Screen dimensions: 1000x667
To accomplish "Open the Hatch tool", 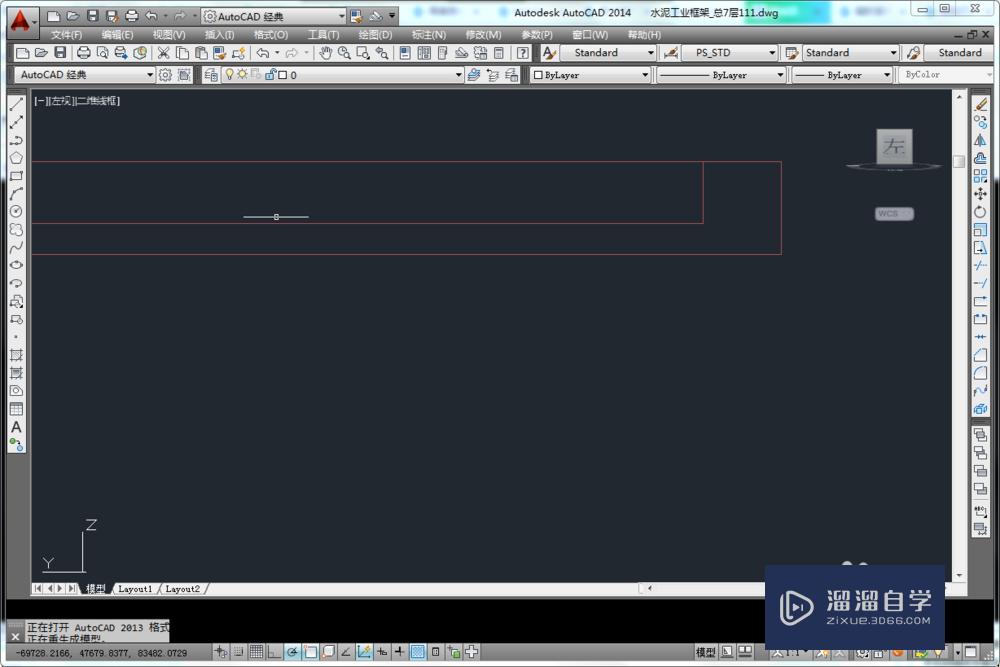I will (x=16, y=357).
